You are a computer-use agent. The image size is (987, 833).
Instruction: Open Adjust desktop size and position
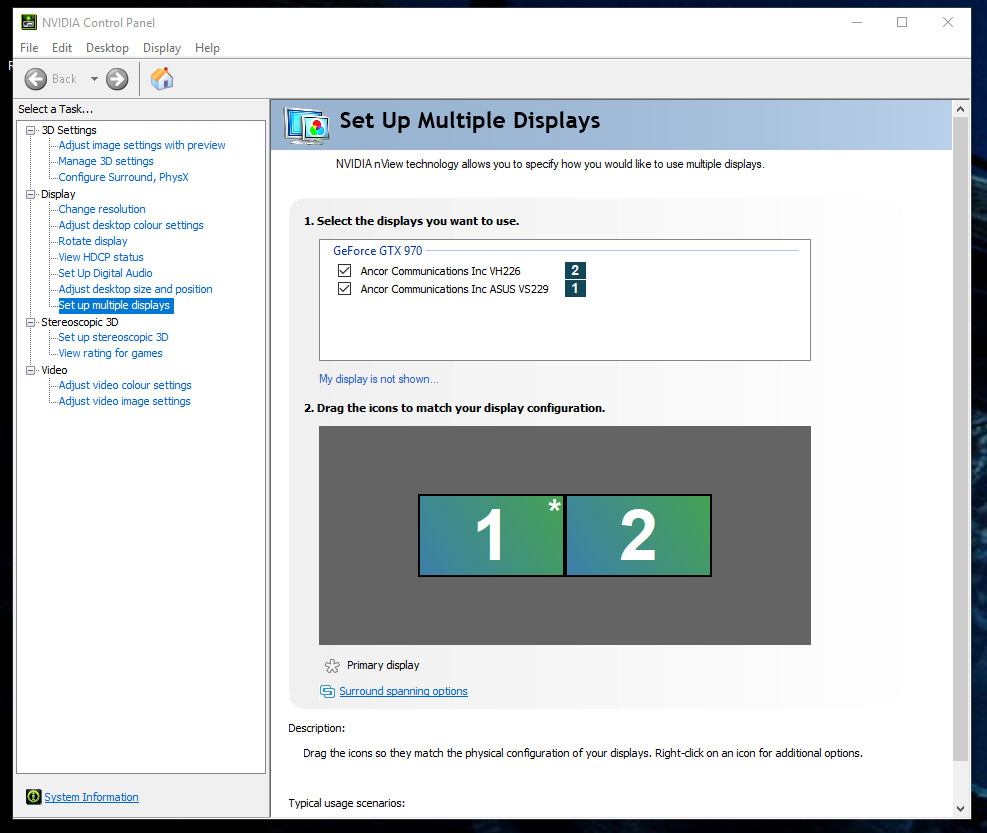(x=135, y=289)
